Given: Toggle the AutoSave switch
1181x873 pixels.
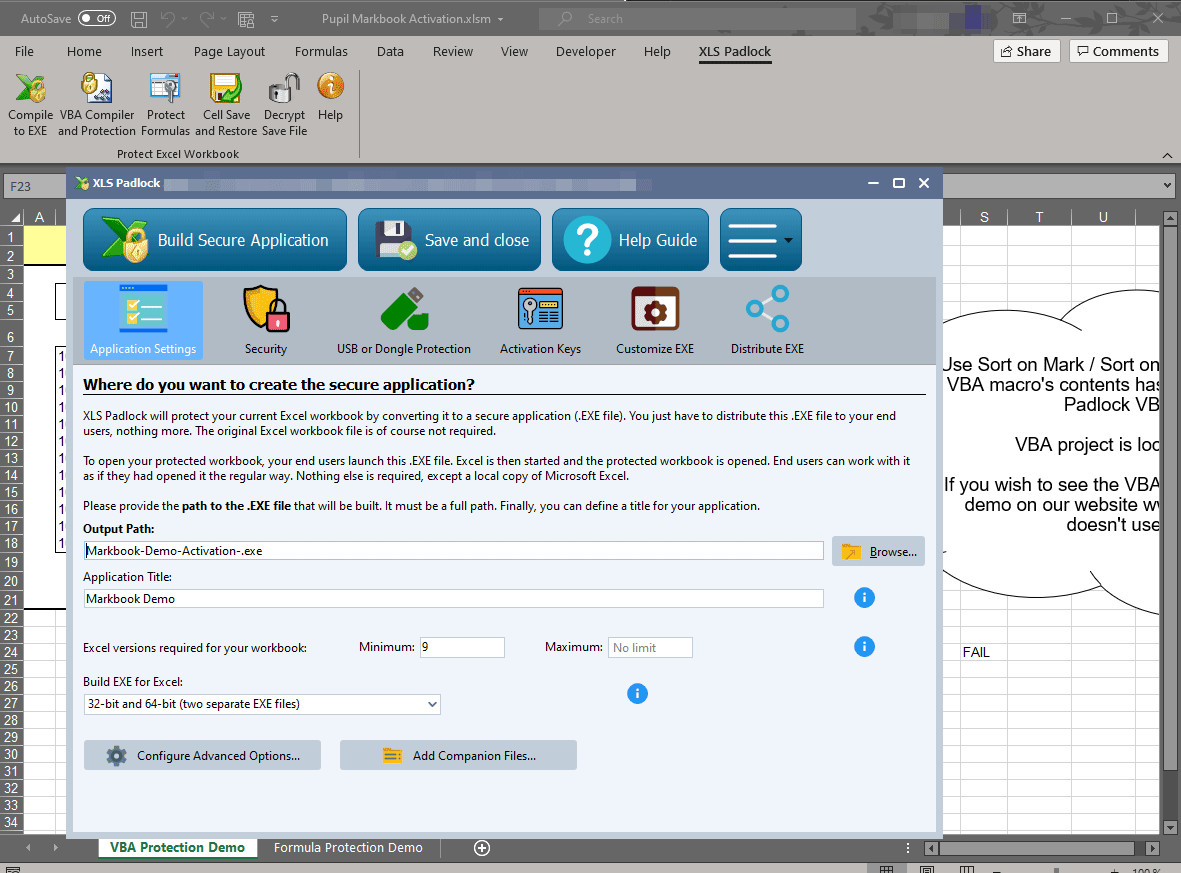Looking at the screenshot, I should tap(96, 19).
